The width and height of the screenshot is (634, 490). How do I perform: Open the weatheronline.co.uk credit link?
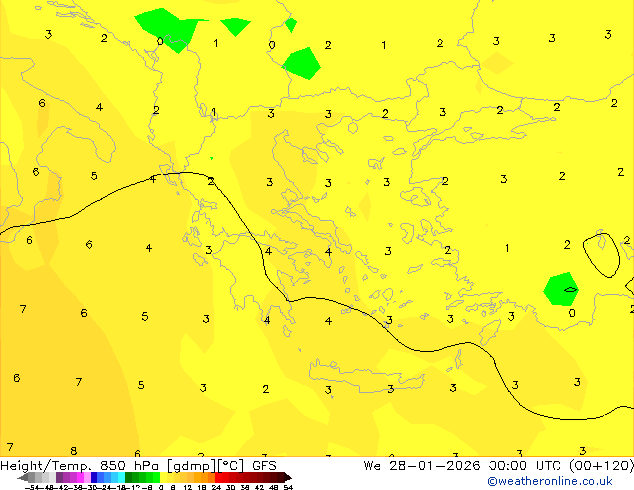(549, 481)
